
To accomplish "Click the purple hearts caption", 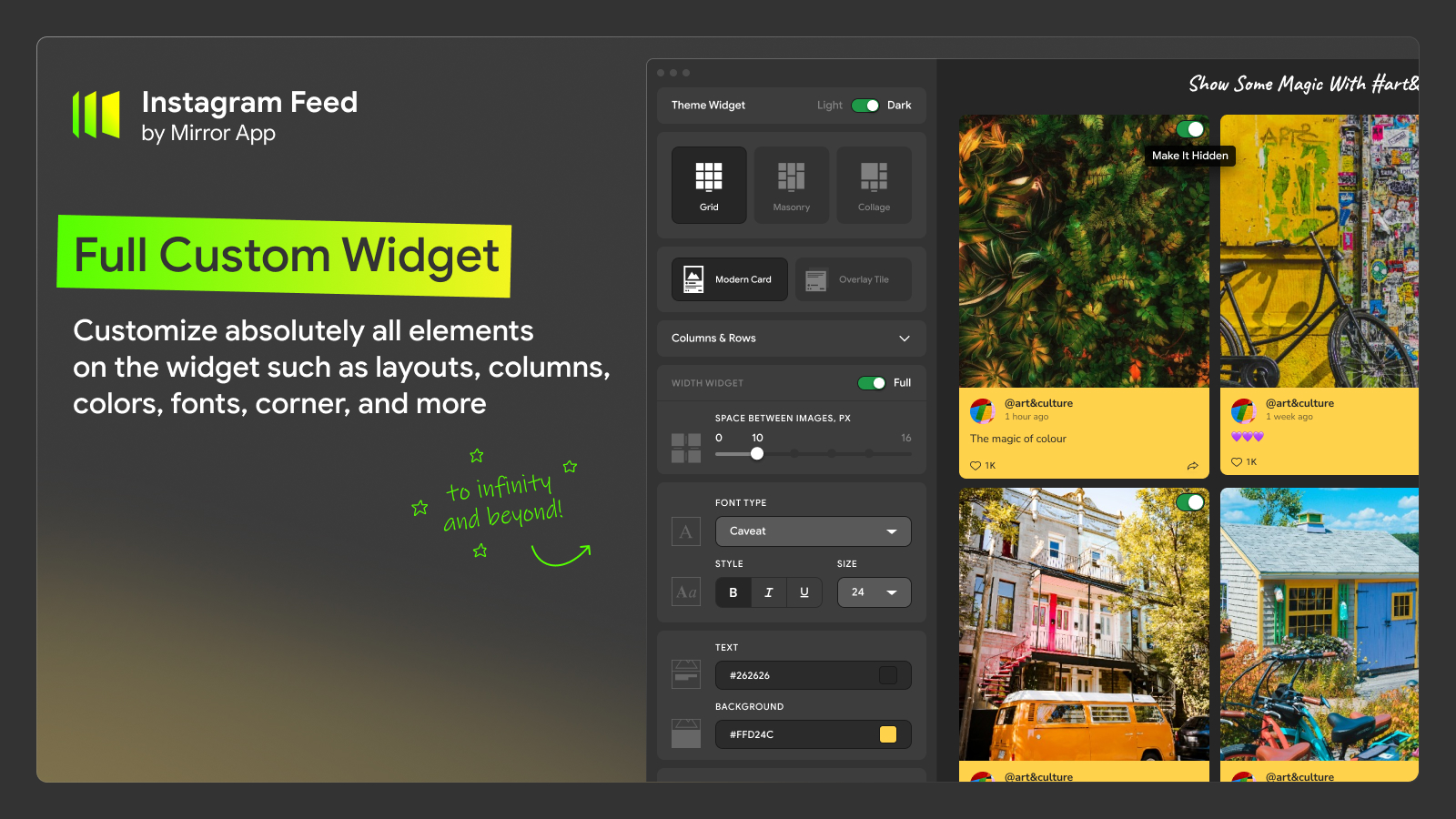I will (1248, 437).
